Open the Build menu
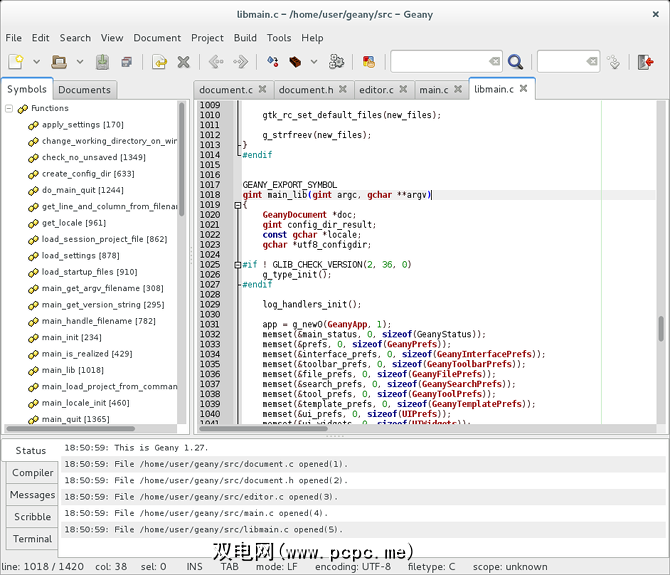 pos(245,38)
